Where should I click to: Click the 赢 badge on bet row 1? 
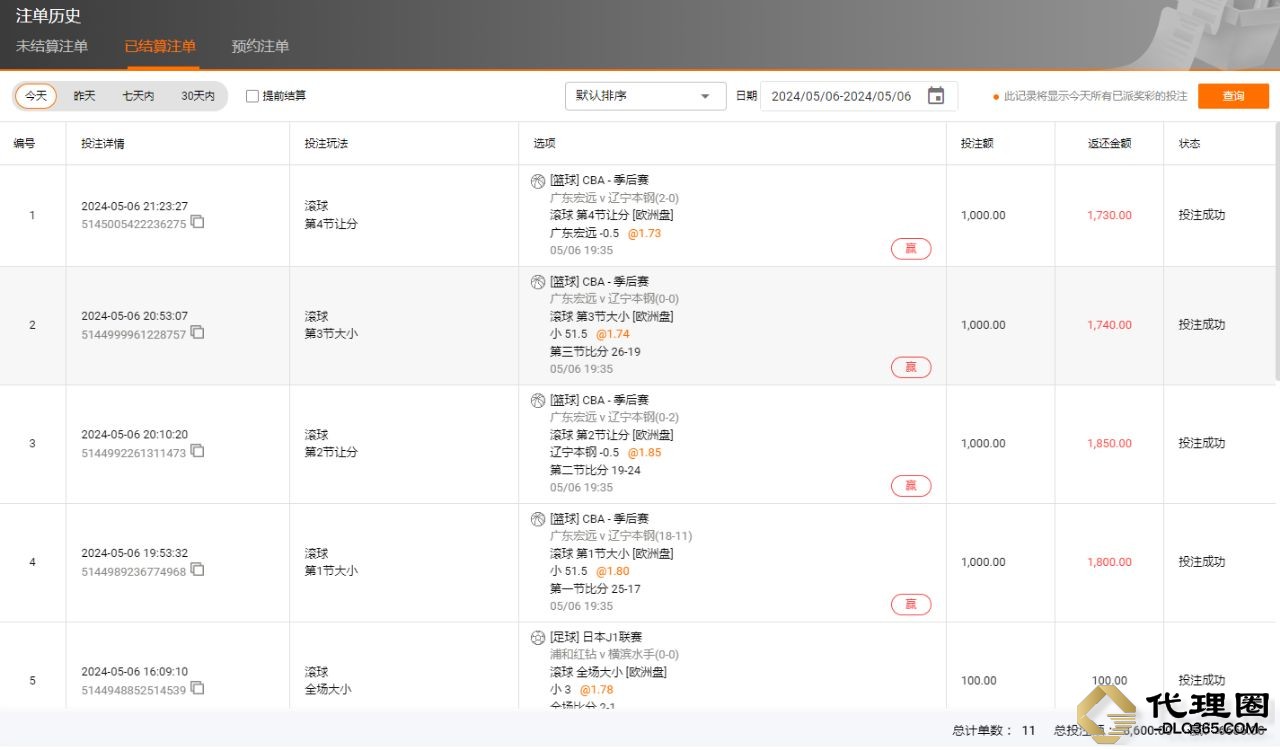[x=911, y=249]
